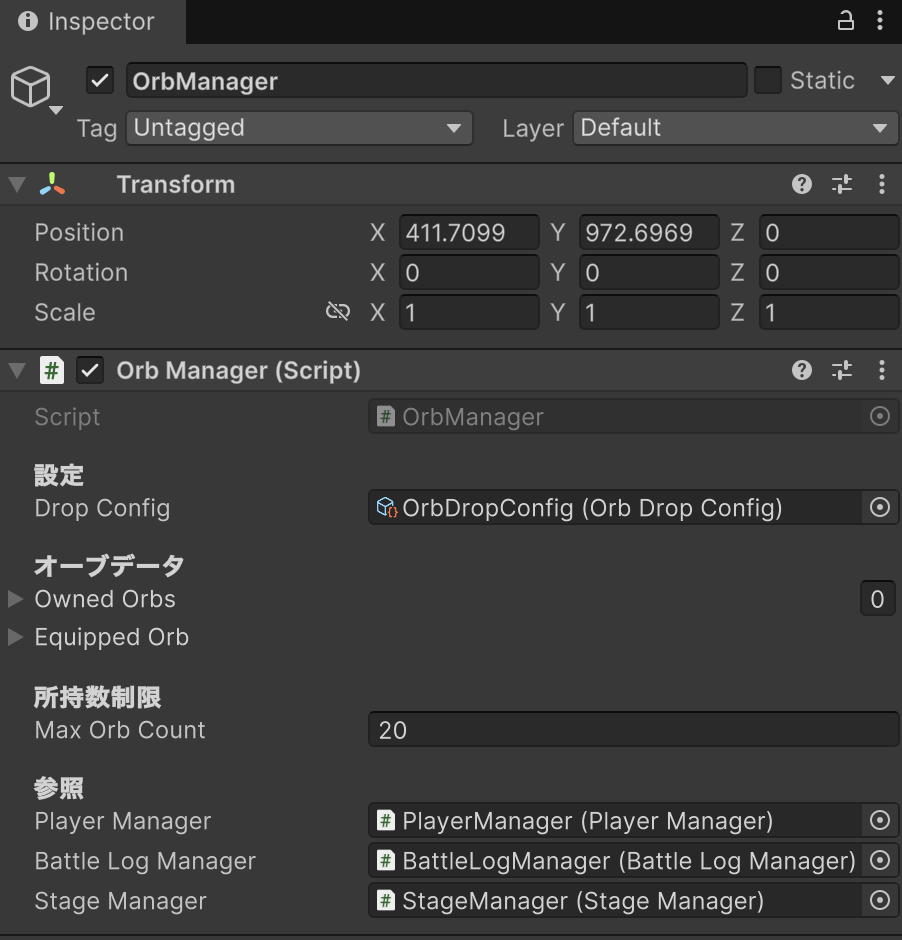Open the Layer dropdown showing Default
Viewport: 902px width, 940px height.
(x=735, y=128)
